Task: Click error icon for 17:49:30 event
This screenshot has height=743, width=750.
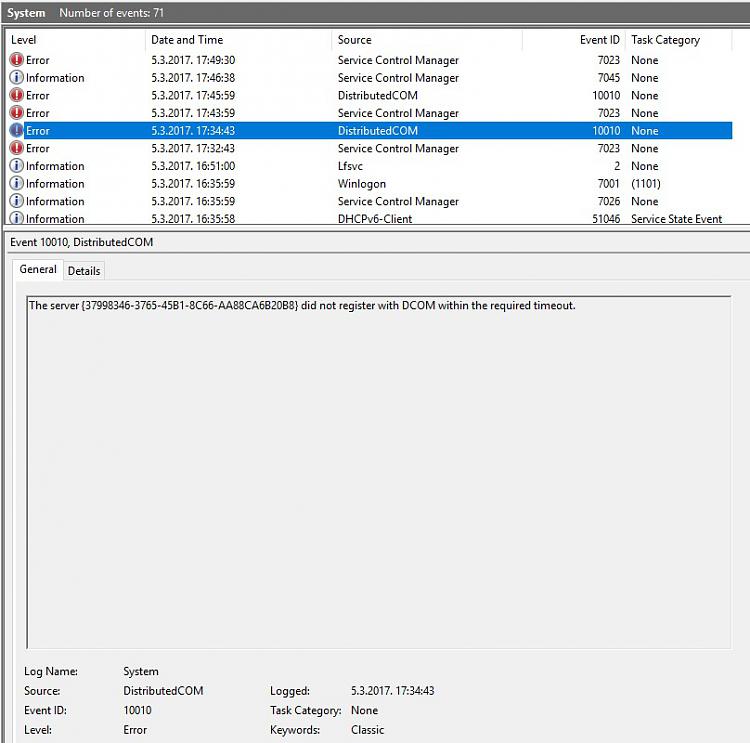Action: tap(16, 60)
